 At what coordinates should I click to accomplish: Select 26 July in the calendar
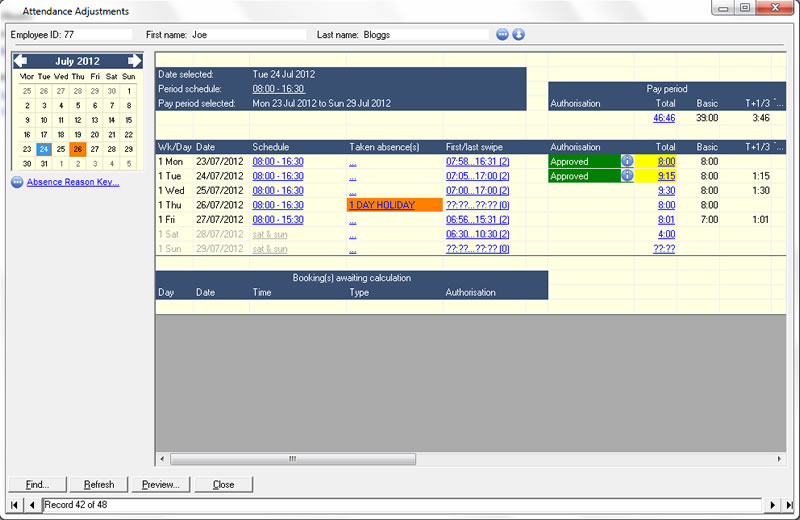pos(77,149)
